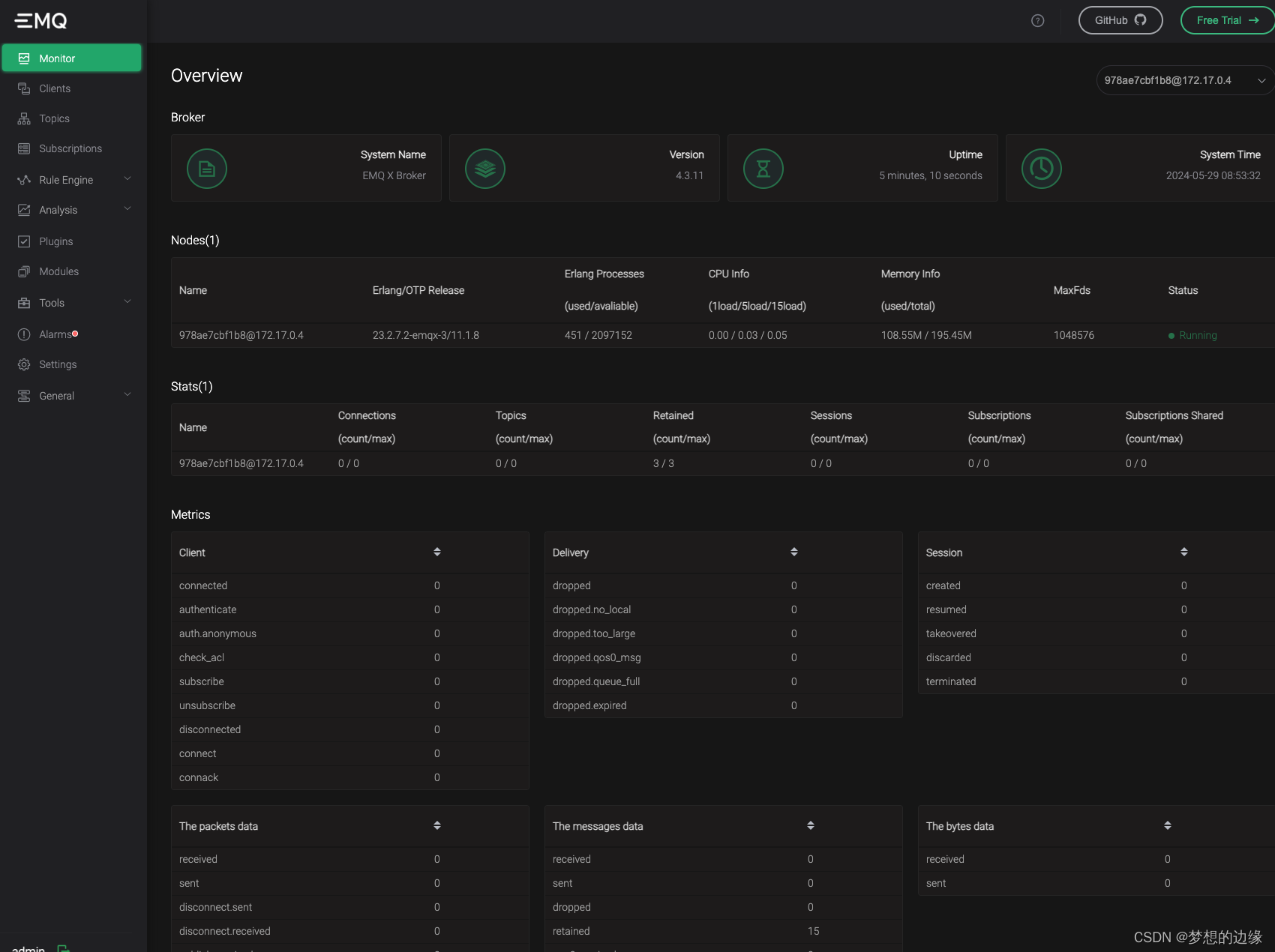Screen dimensions: 1275x952
Task: Sort the Session metrics card
Action: pyautogui.click(x=1184, y=552)
